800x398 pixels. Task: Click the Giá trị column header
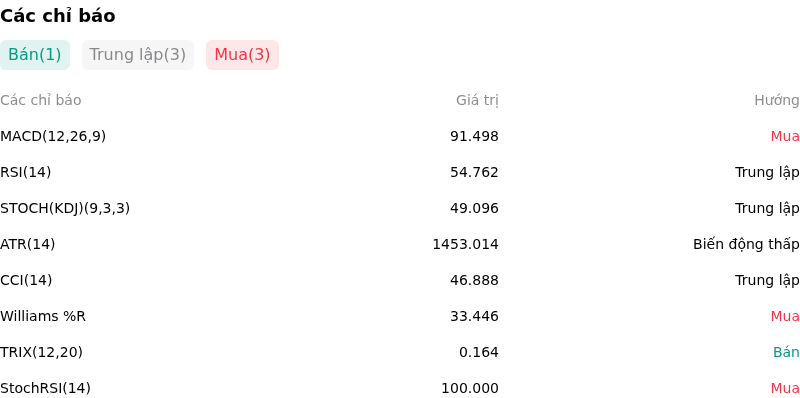click(477, 101)
